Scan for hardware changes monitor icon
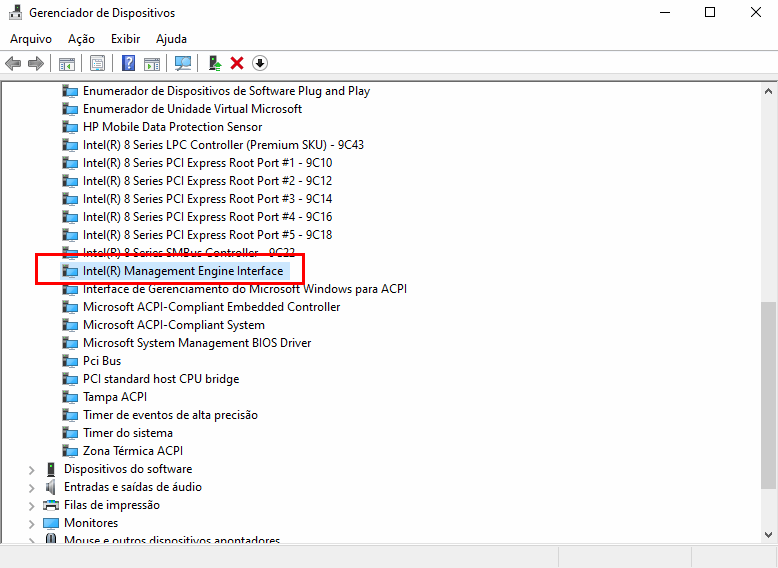Viewport: 778px width, 568px height. [183, 63]
